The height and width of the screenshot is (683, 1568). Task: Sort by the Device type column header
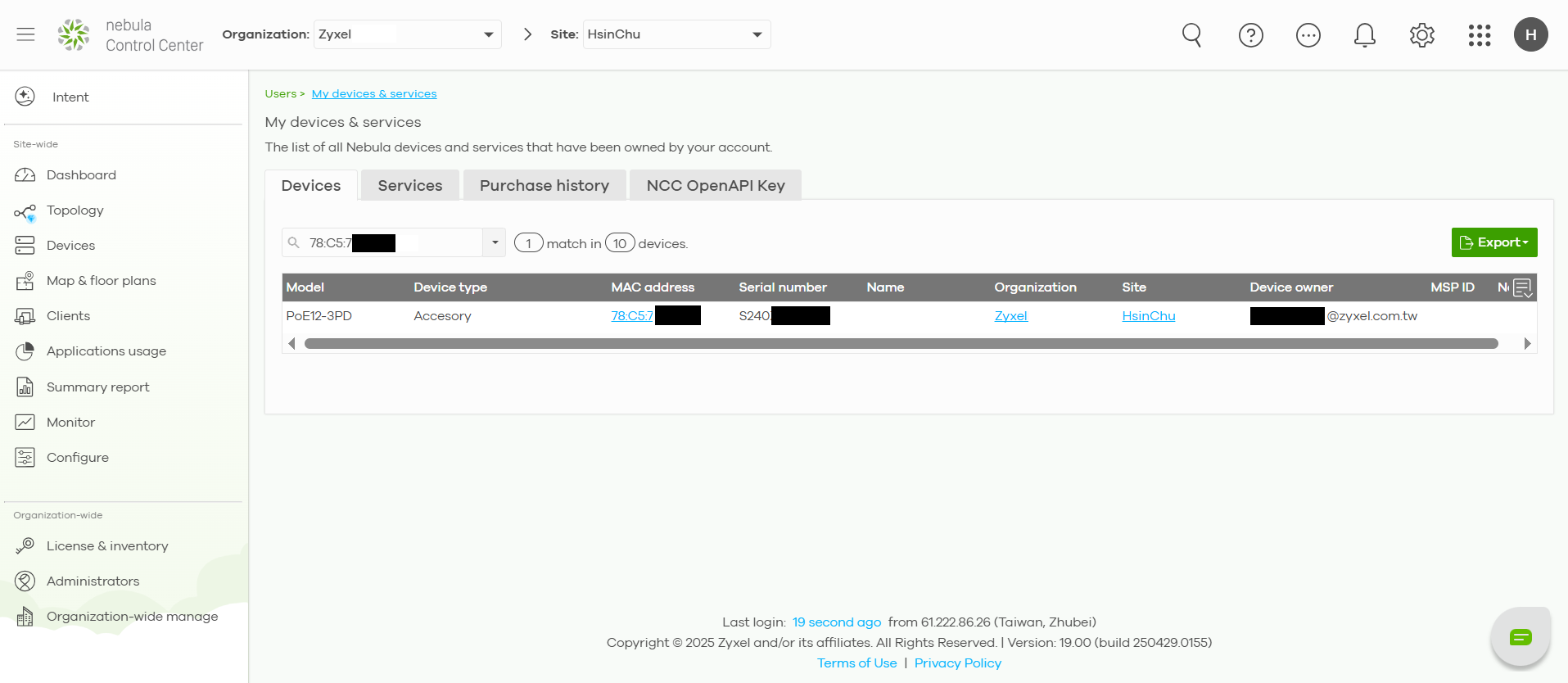[450, 287]
